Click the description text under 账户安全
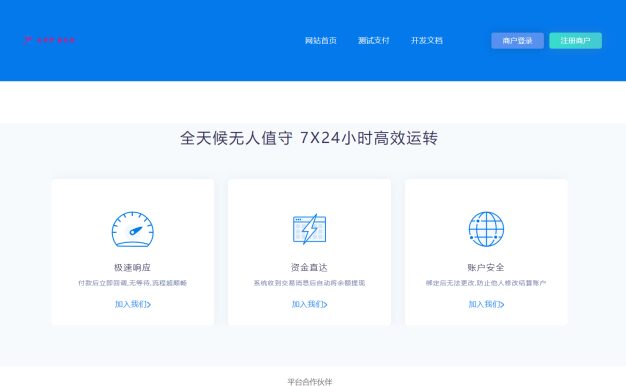 pos(486,283)
